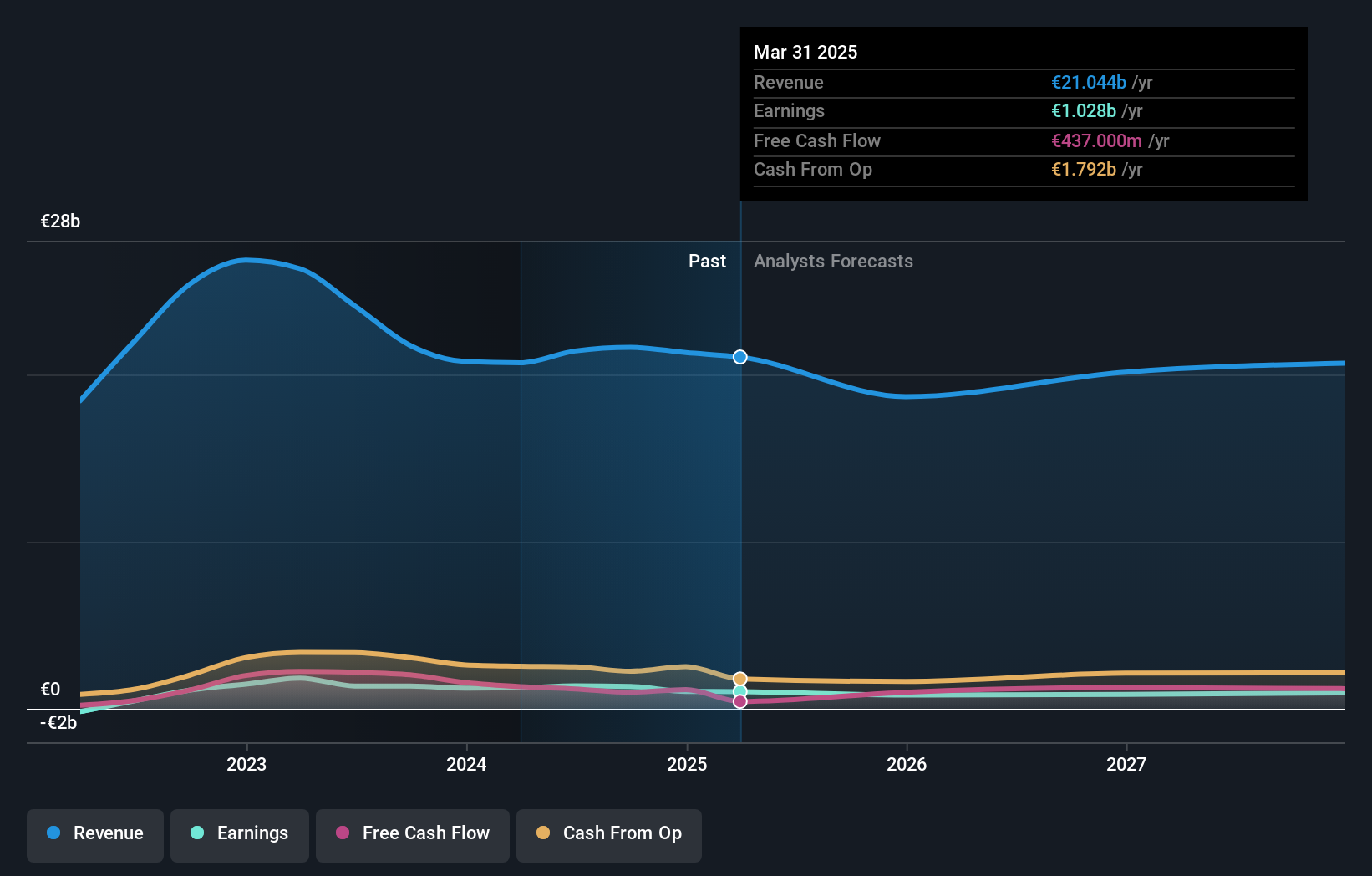Click the 'Free Cash Flow' label in tooltip

(x=817, y=141)
